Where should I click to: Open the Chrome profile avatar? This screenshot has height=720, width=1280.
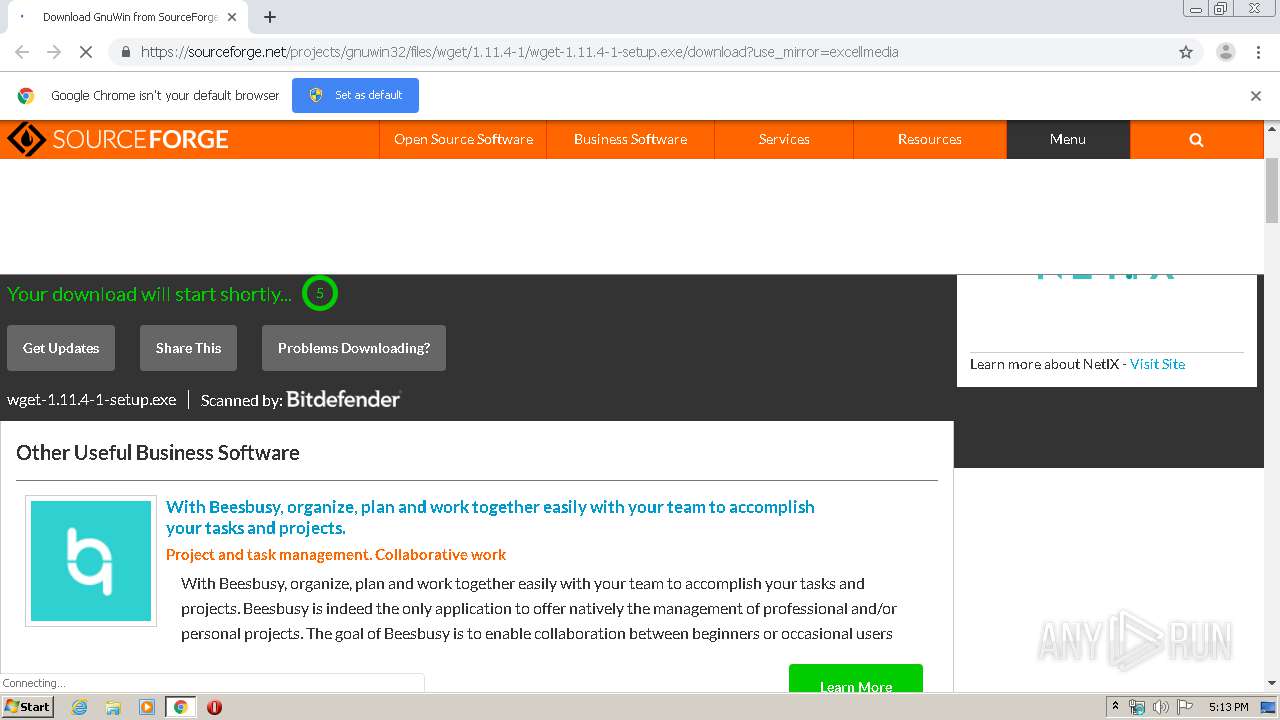pyautogui.click(x=1225, y=52)
